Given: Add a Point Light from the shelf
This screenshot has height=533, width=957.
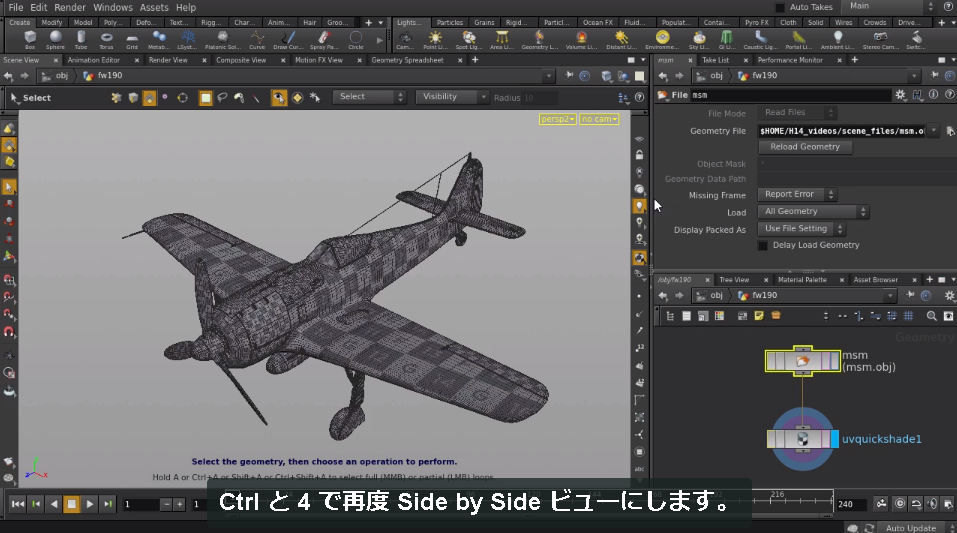Looking at the screenshot, I should pos(435,40).
